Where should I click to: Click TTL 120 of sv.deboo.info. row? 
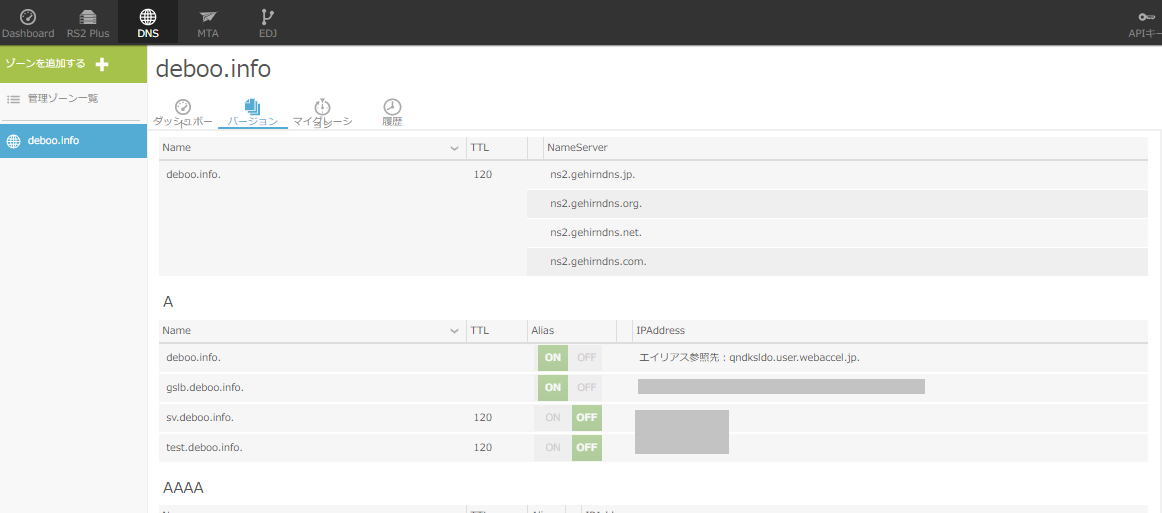[x=482, y=417]
